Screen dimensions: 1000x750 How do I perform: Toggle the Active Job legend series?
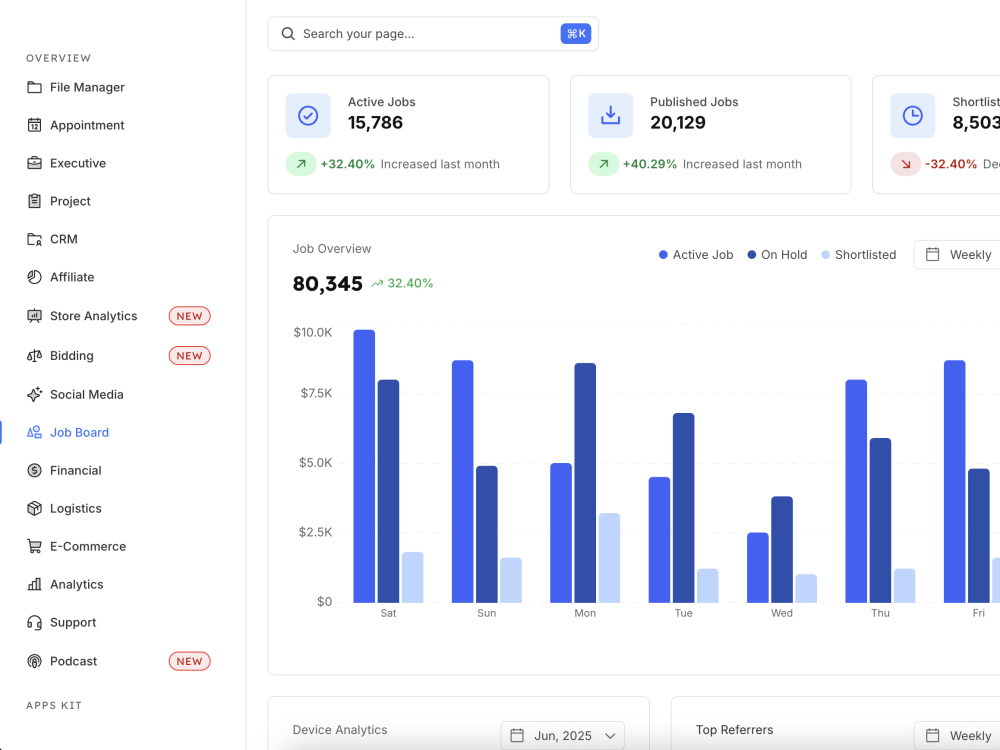[696, 254]
